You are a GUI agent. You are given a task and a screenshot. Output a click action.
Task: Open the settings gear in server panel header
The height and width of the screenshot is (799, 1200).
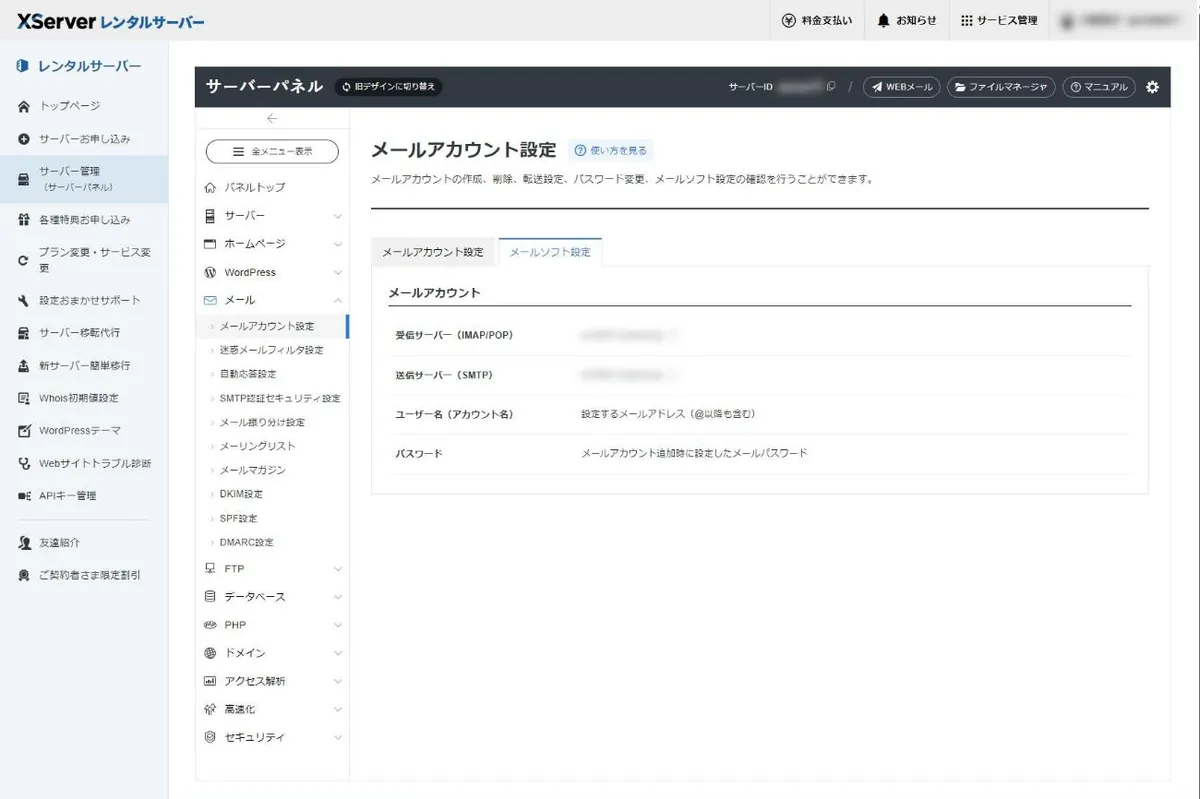[x=1152, y=87]
